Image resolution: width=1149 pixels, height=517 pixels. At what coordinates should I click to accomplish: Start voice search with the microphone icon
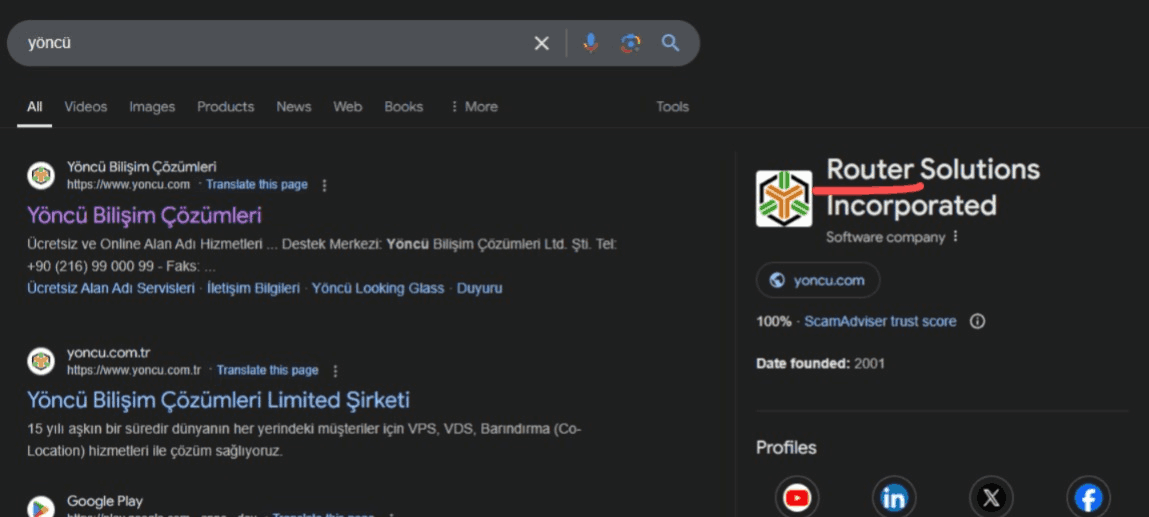click(590, 43)
